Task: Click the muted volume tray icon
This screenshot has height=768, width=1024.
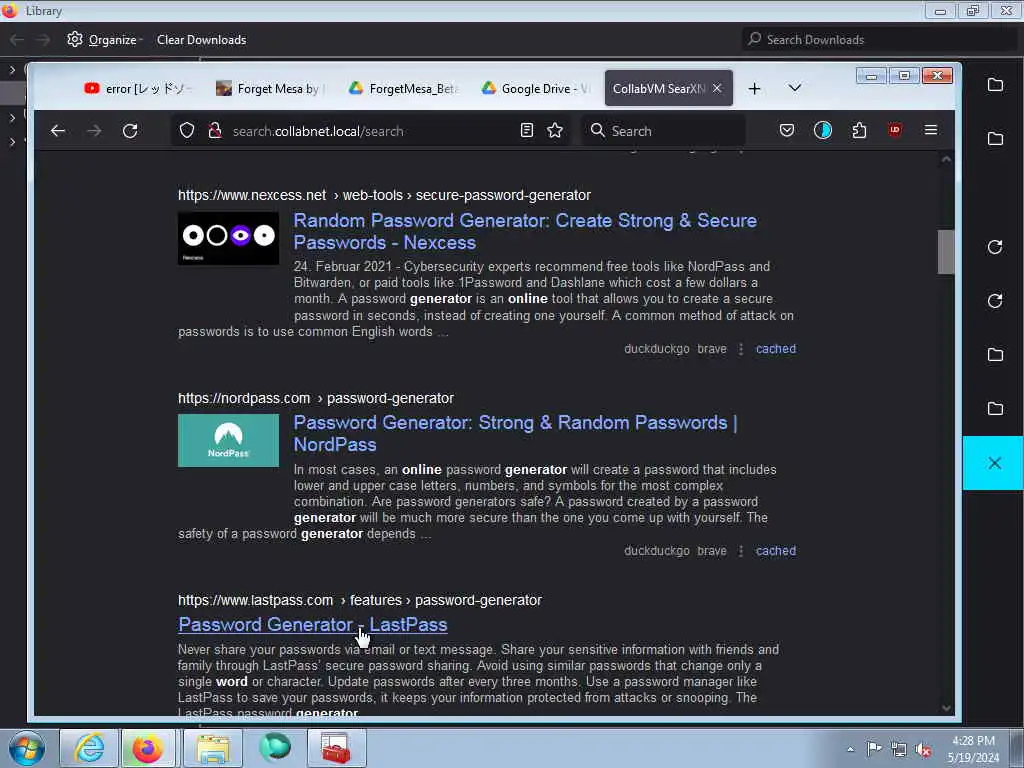Action: coord(923,749)
